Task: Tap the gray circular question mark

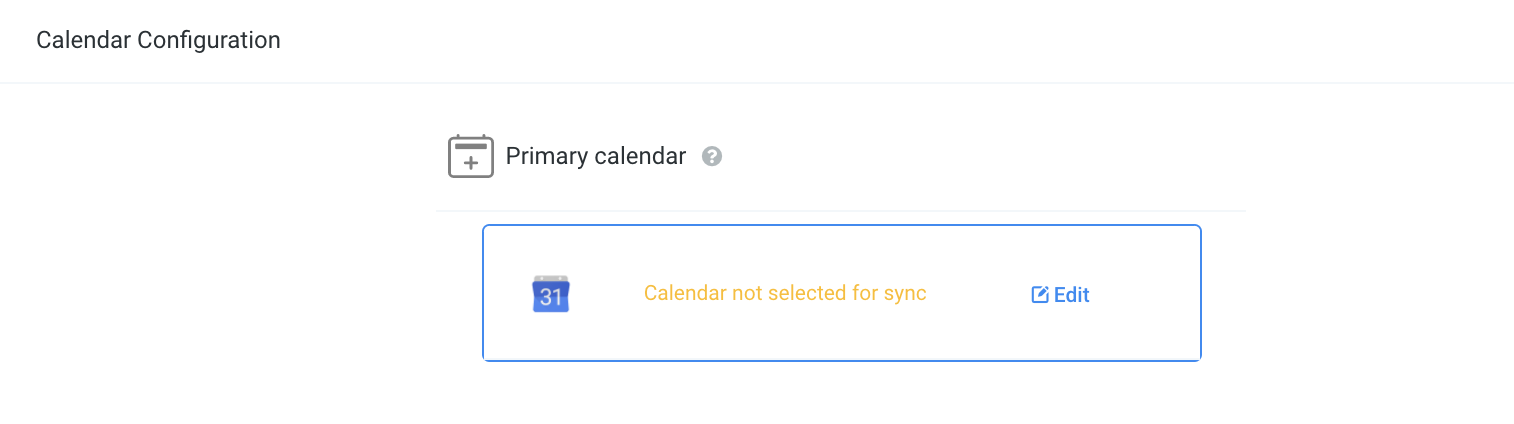Action: (712, 157)
